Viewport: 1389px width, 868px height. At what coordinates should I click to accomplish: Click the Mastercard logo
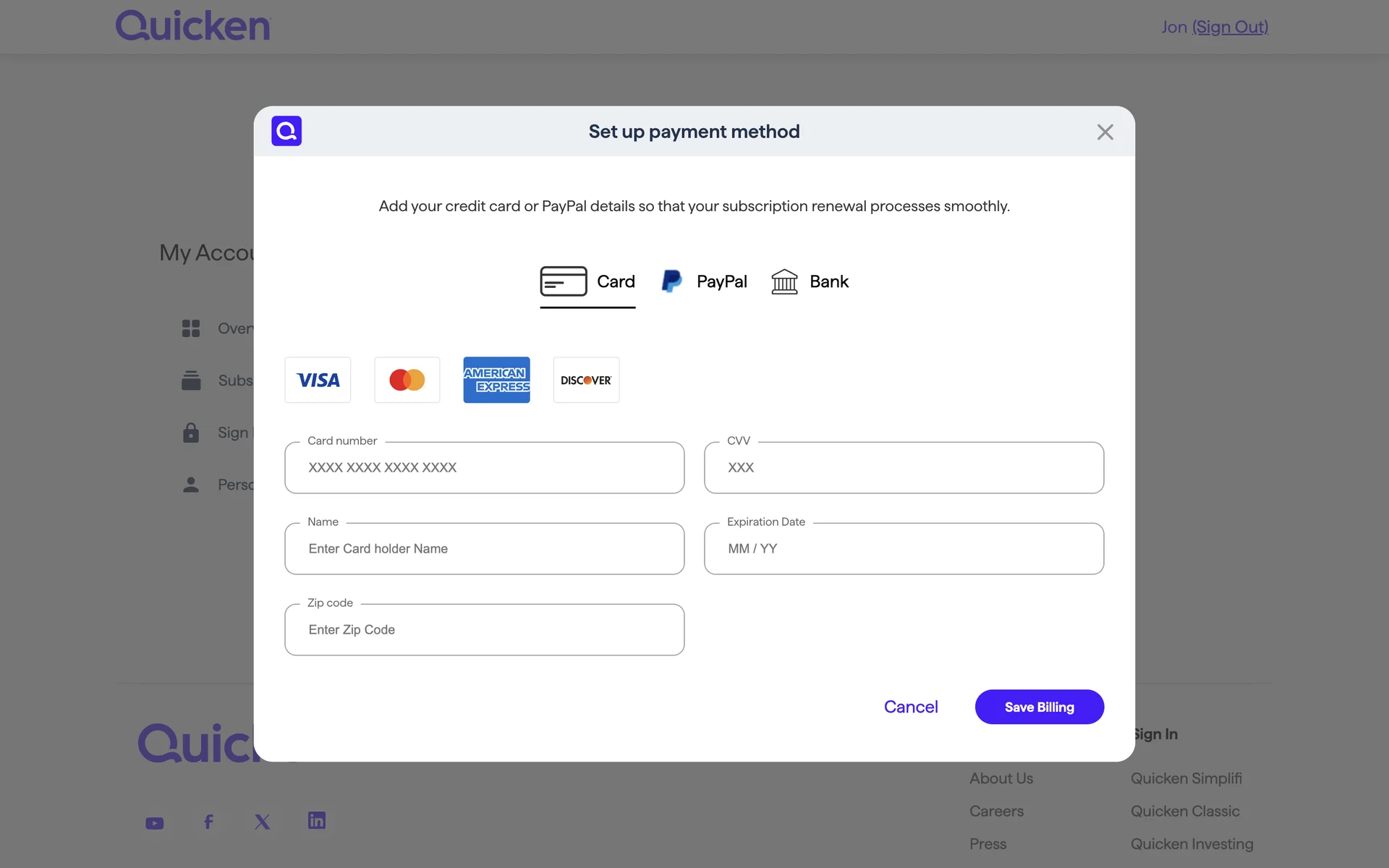click(x=407, y=380)
